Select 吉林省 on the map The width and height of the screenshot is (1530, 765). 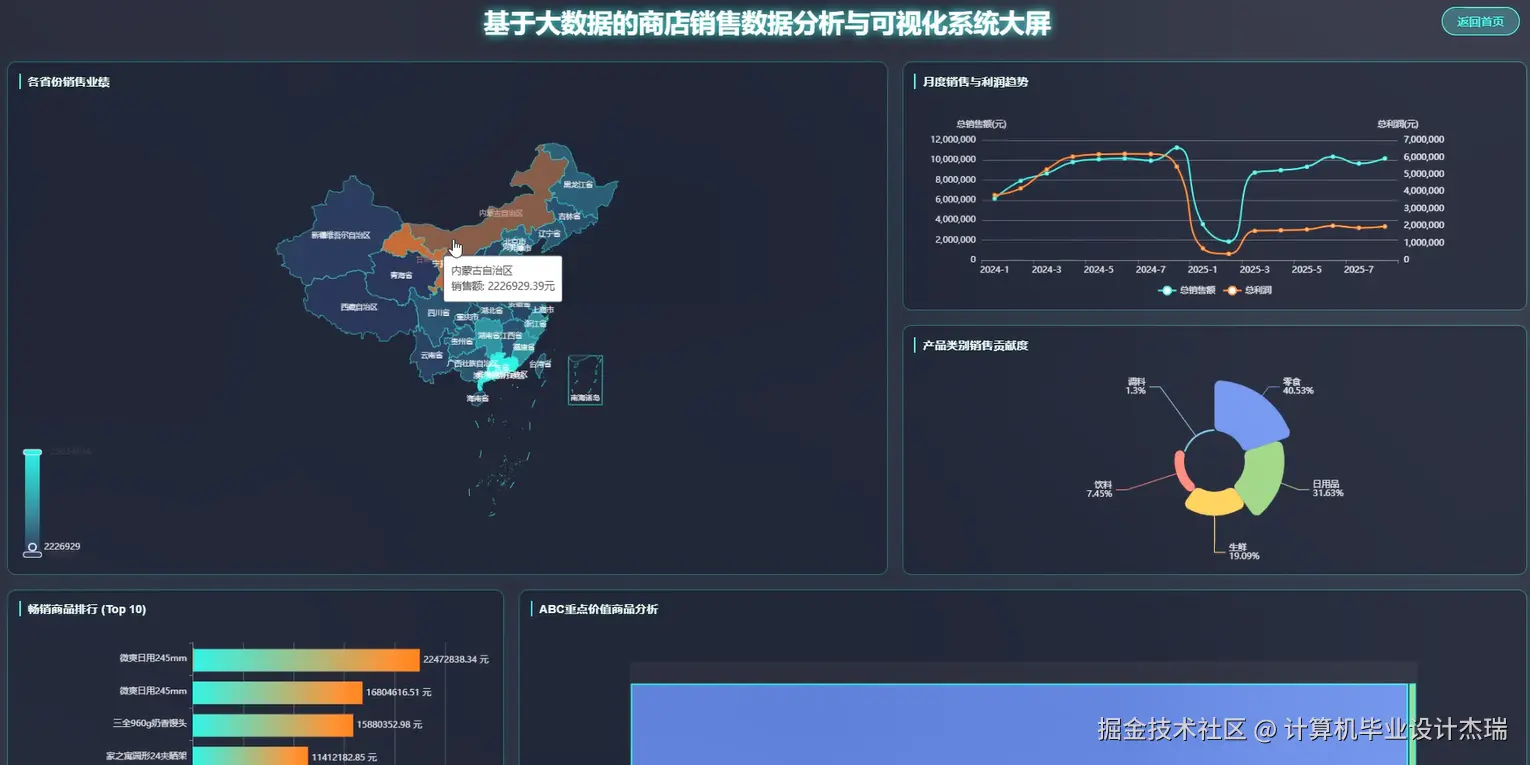pos(568,216)
